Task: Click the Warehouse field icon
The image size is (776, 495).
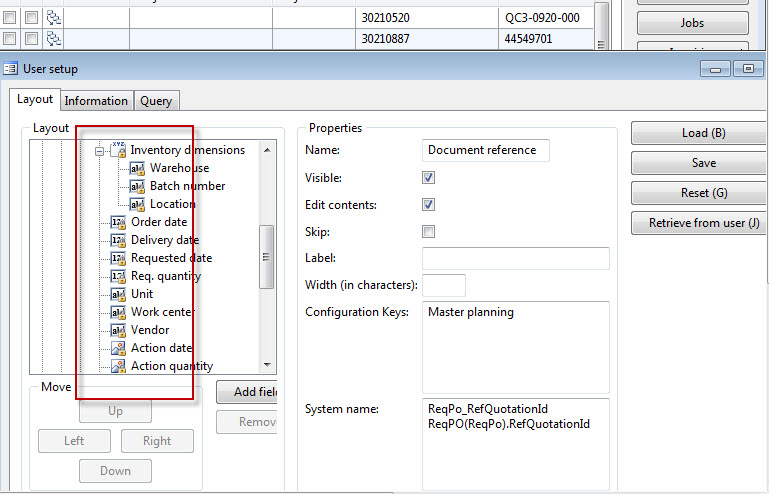Action: coord(137,168)
